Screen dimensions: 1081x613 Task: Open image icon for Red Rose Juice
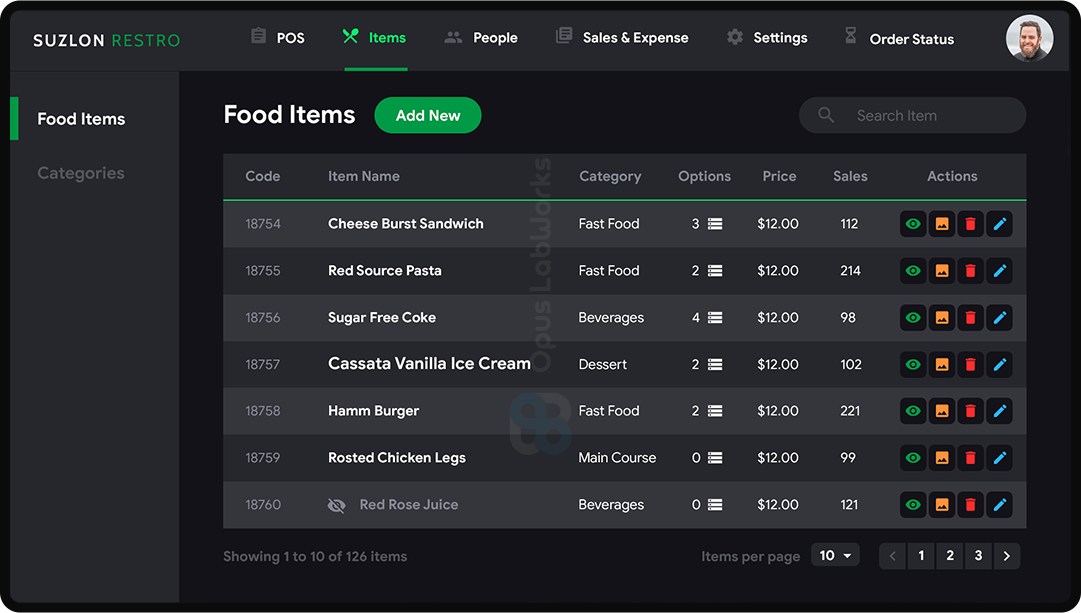click(942, 505)
